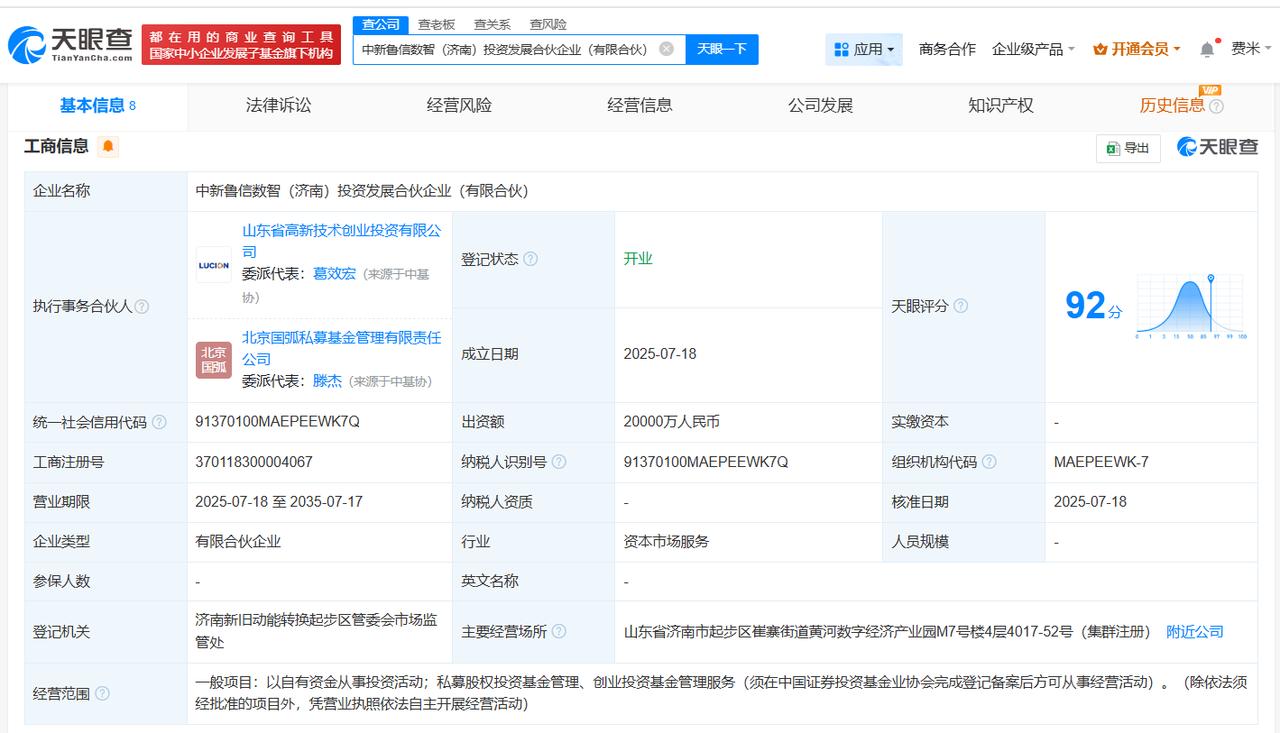Click the TianYanCha logo in header

click(x=70, y=44)
